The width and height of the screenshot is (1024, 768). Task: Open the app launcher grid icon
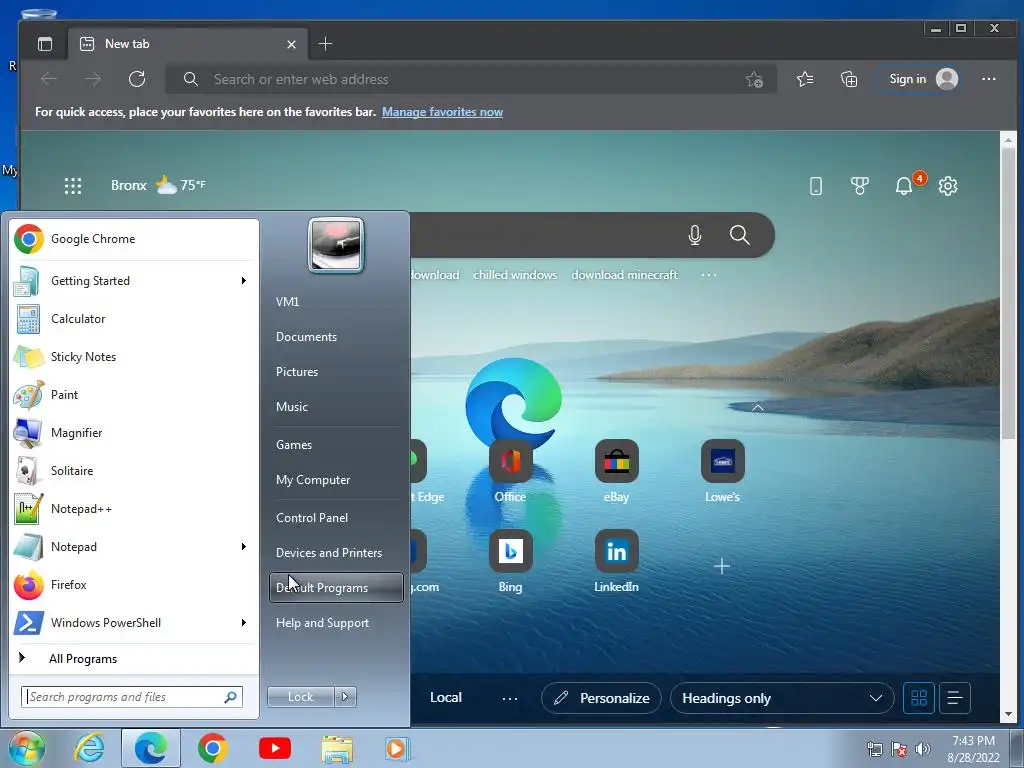[73, 185]
